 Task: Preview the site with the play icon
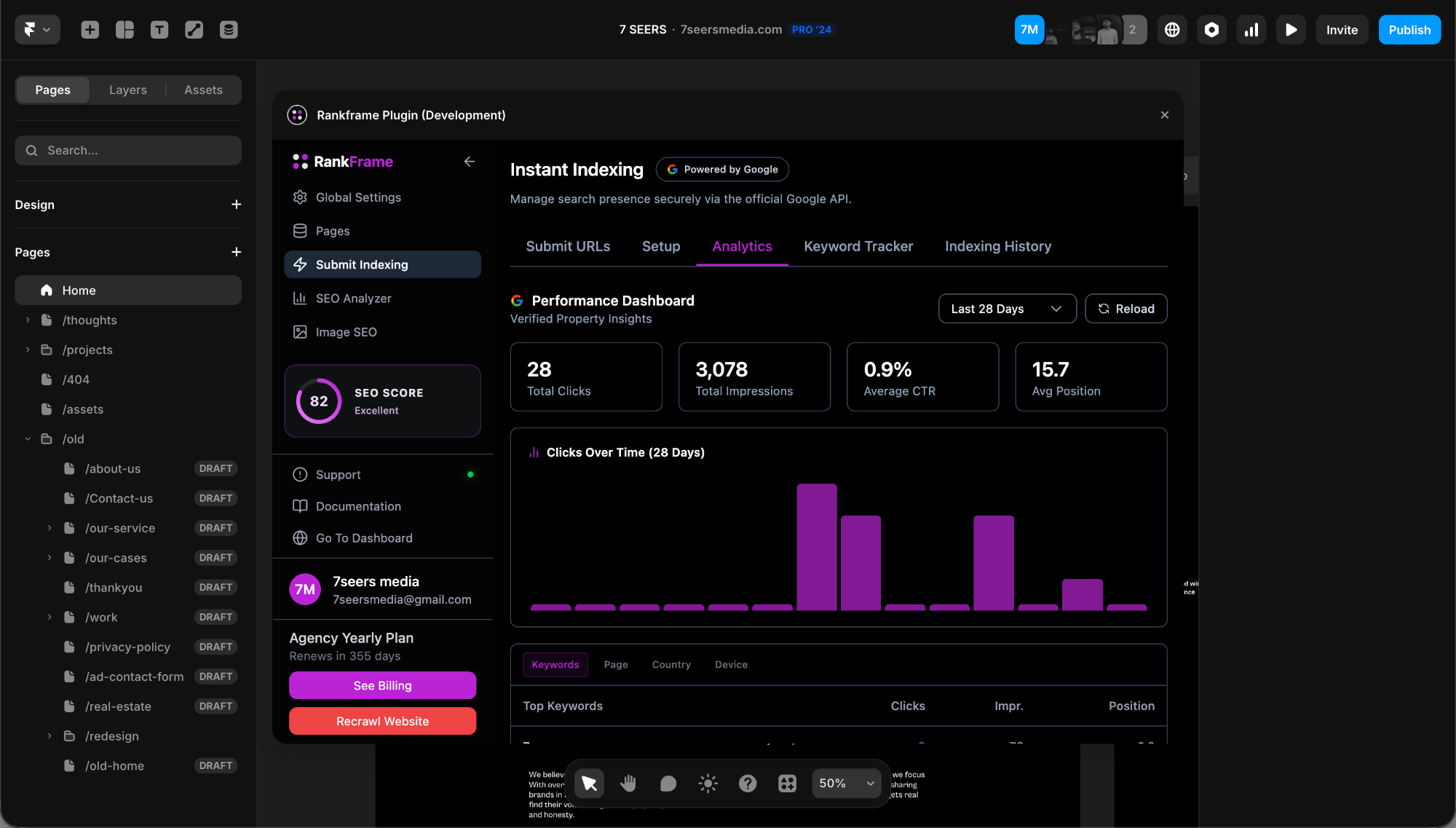tap(1291, 30)
